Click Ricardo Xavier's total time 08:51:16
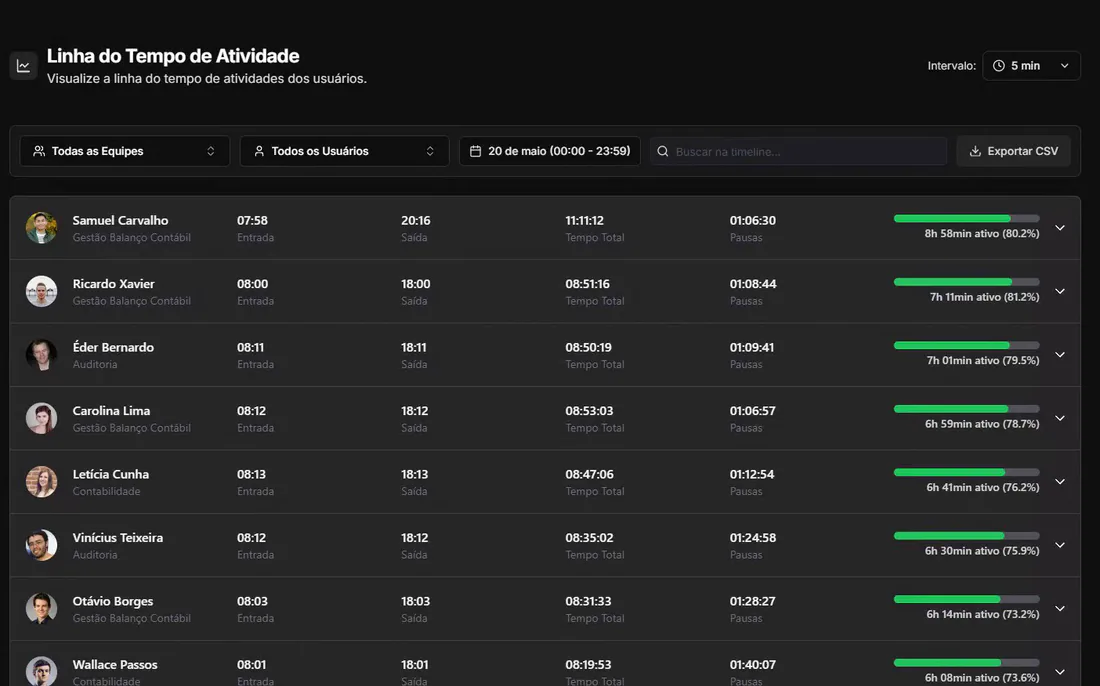This screenshot has height=686, width=1100. pyautogui.click(x=587, y=284)
